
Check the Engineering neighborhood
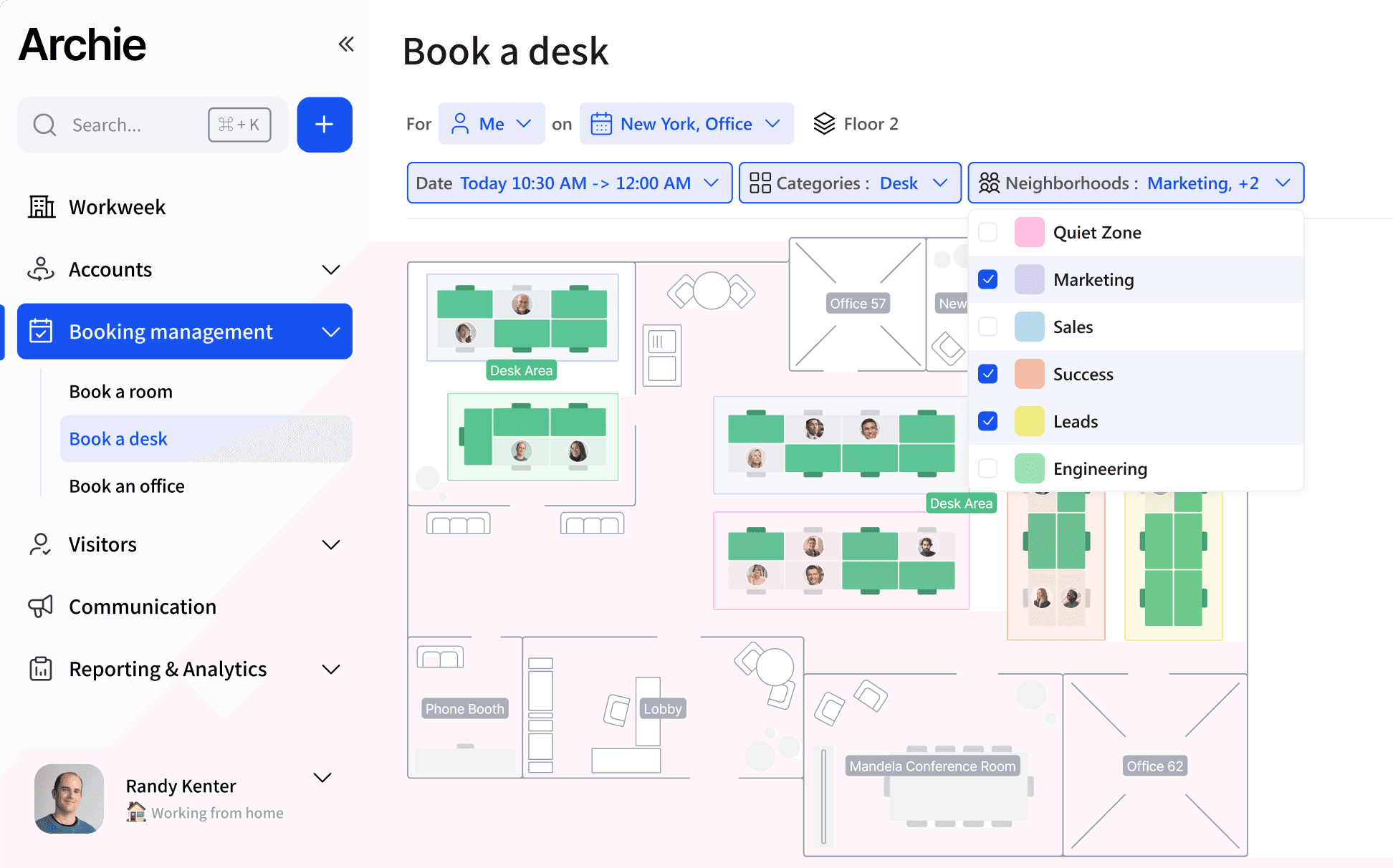coord(987,468)
